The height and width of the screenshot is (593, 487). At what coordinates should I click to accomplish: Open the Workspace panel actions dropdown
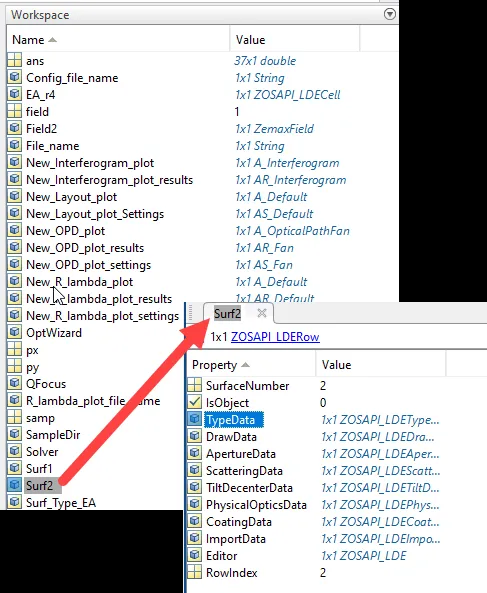click(x=389, y=14)
